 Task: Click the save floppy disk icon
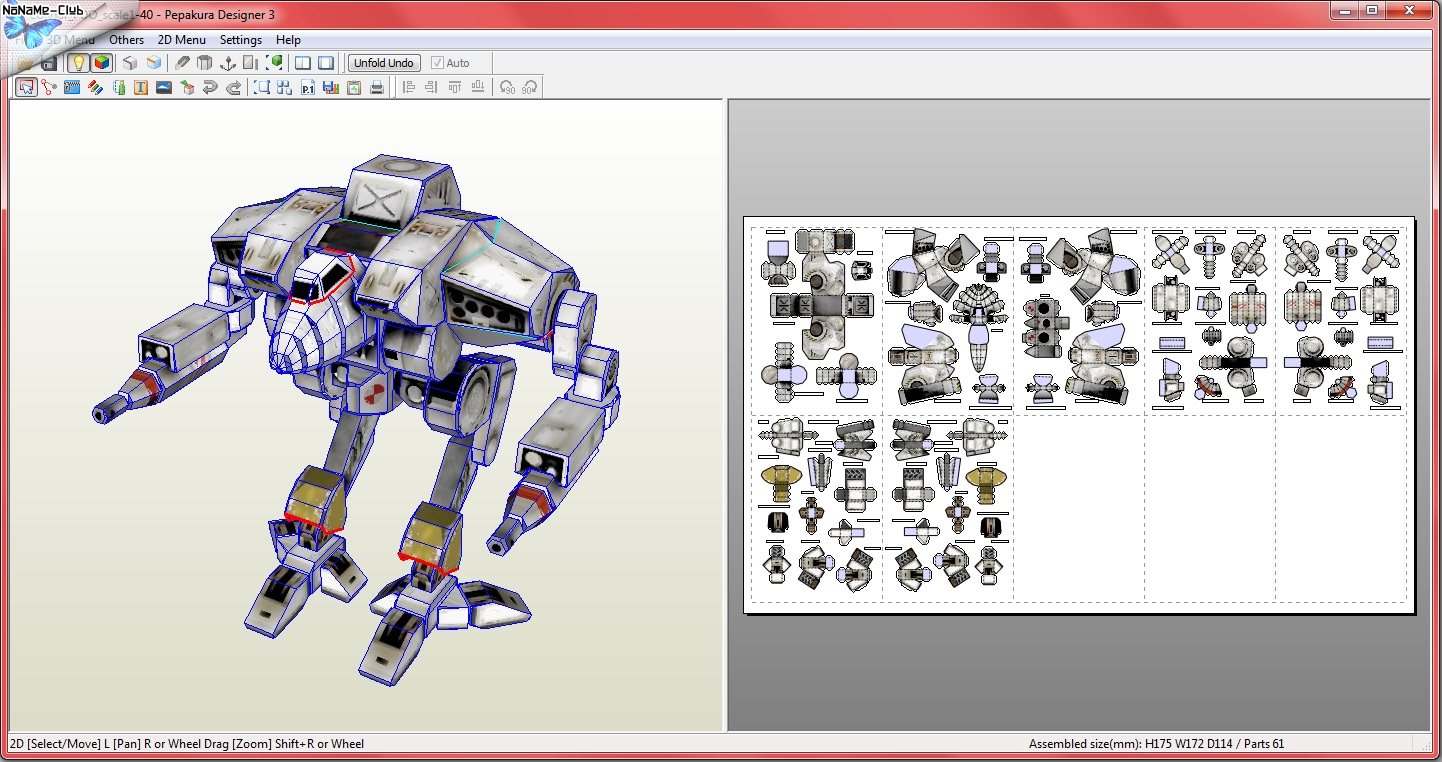48,63
